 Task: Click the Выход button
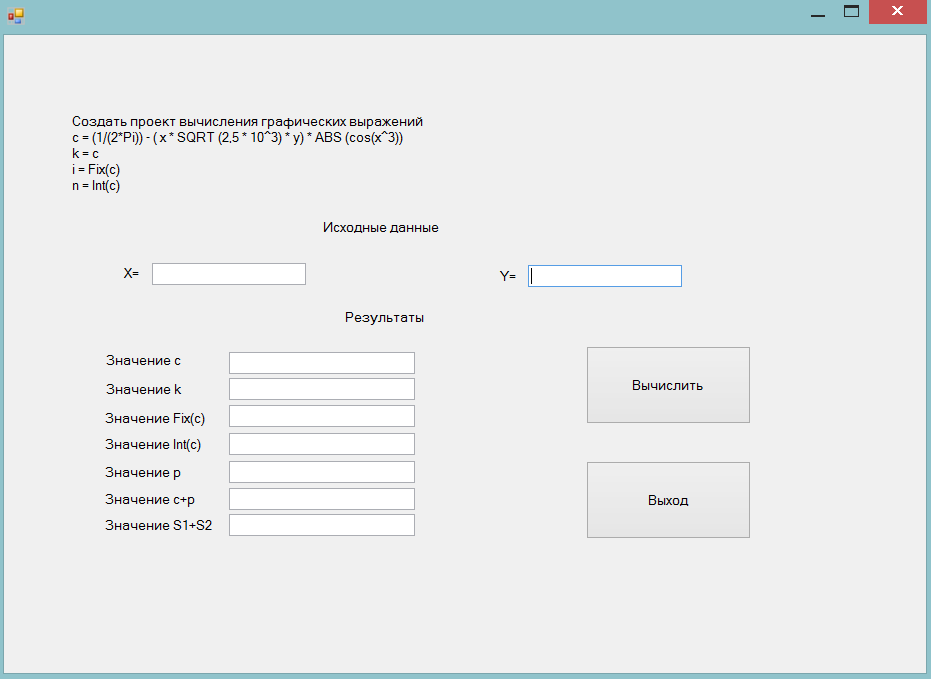668,500
